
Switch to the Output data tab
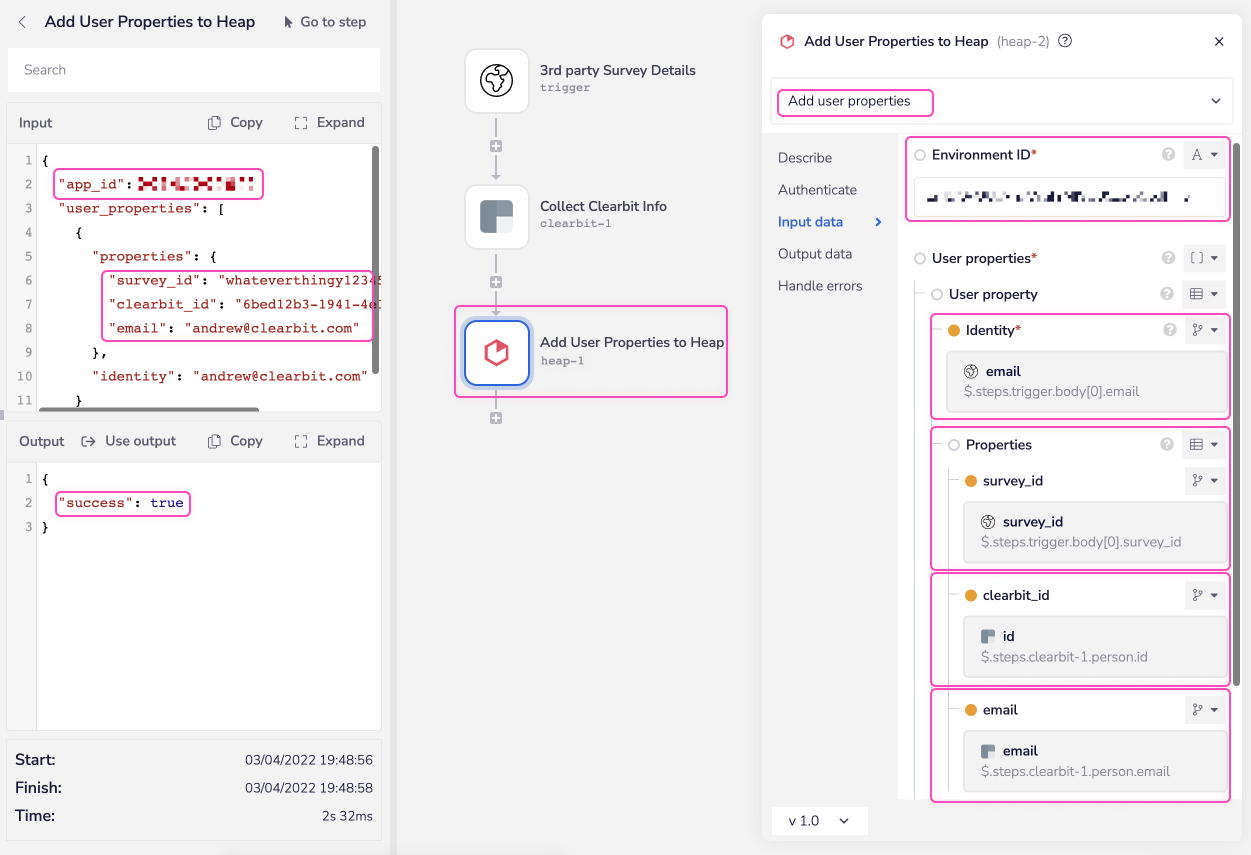(815, 254)
